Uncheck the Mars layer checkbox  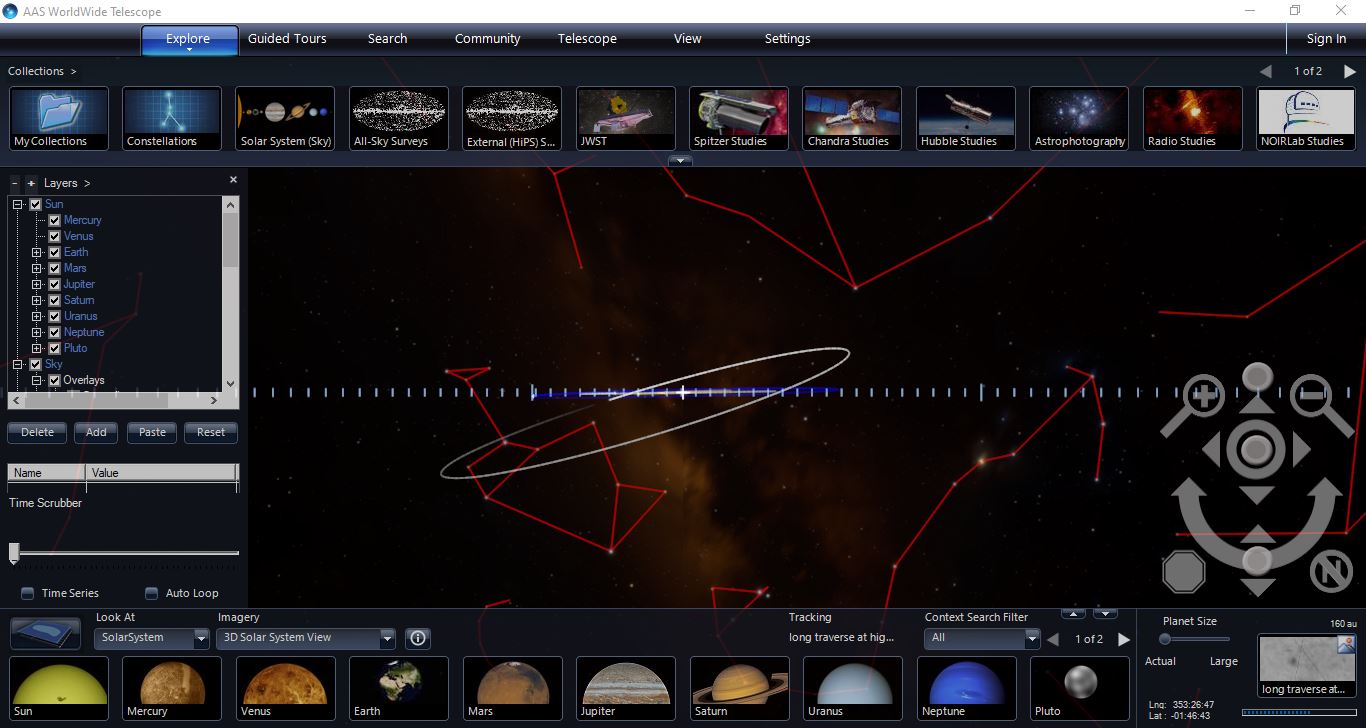pos(55,268)
